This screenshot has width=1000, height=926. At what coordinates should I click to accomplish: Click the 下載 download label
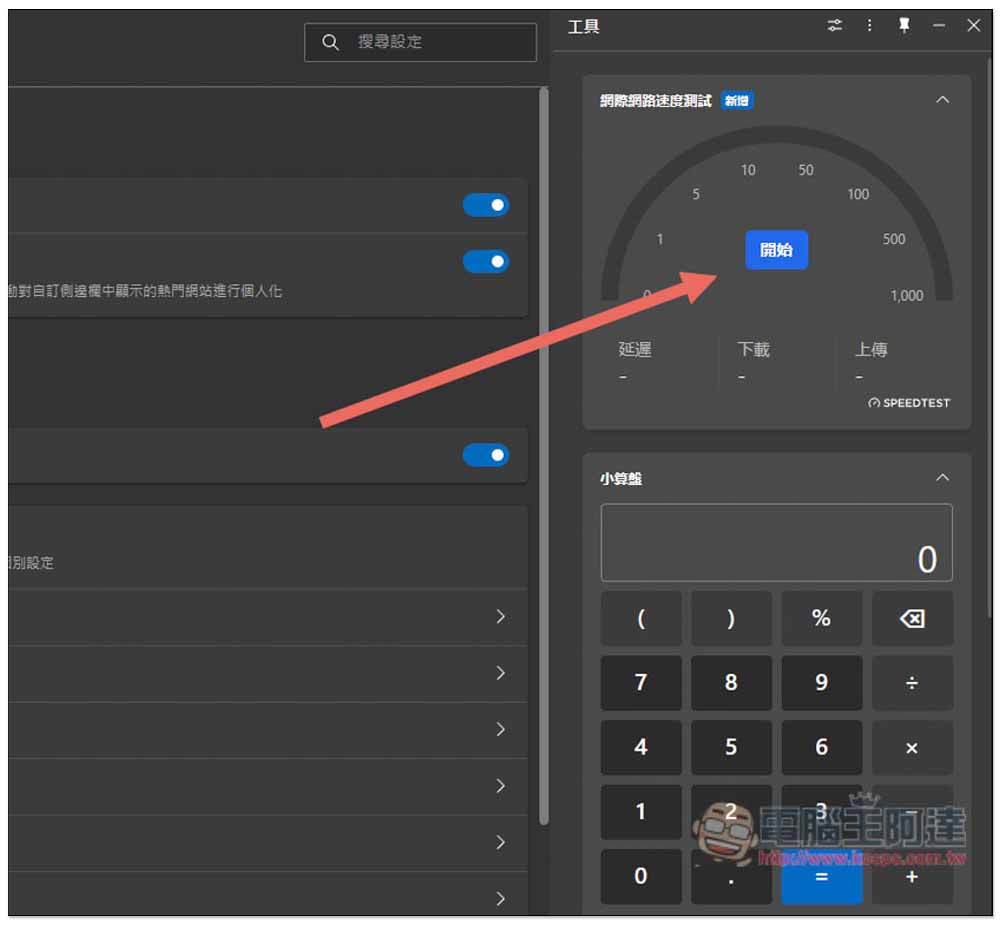click(753, 349)
